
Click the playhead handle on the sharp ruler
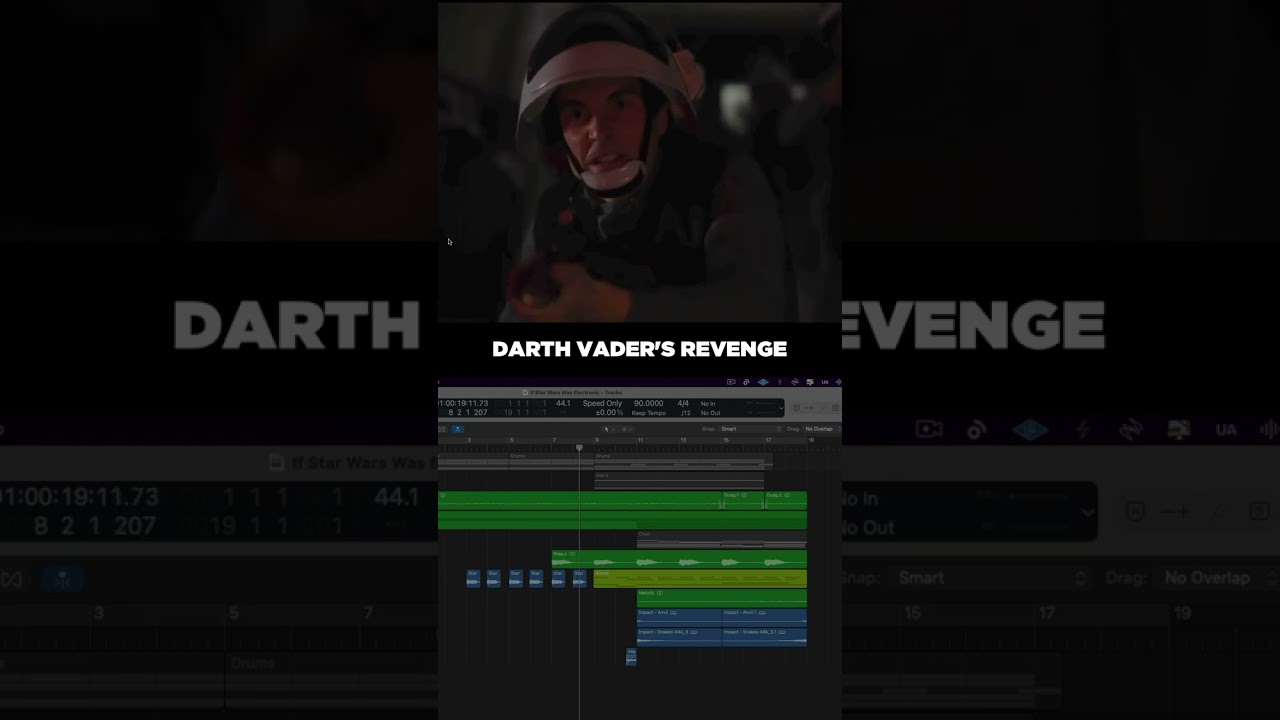pyautogui.click(x=579, y=448)
